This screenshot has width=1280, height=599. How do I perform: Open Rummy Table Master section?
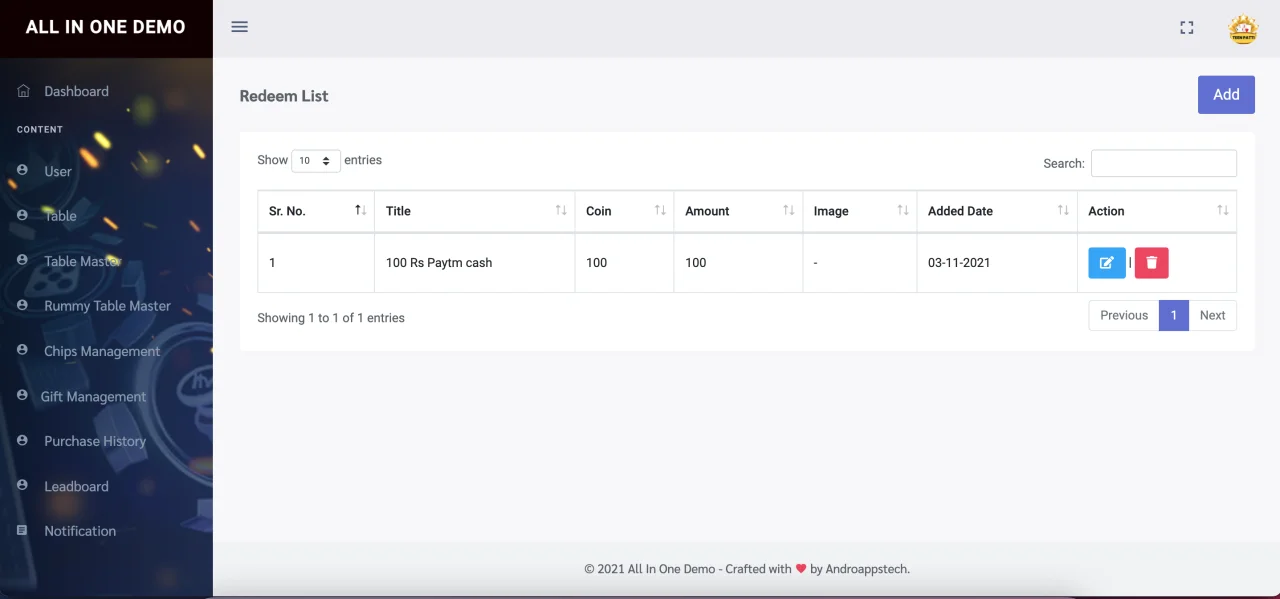107,306
